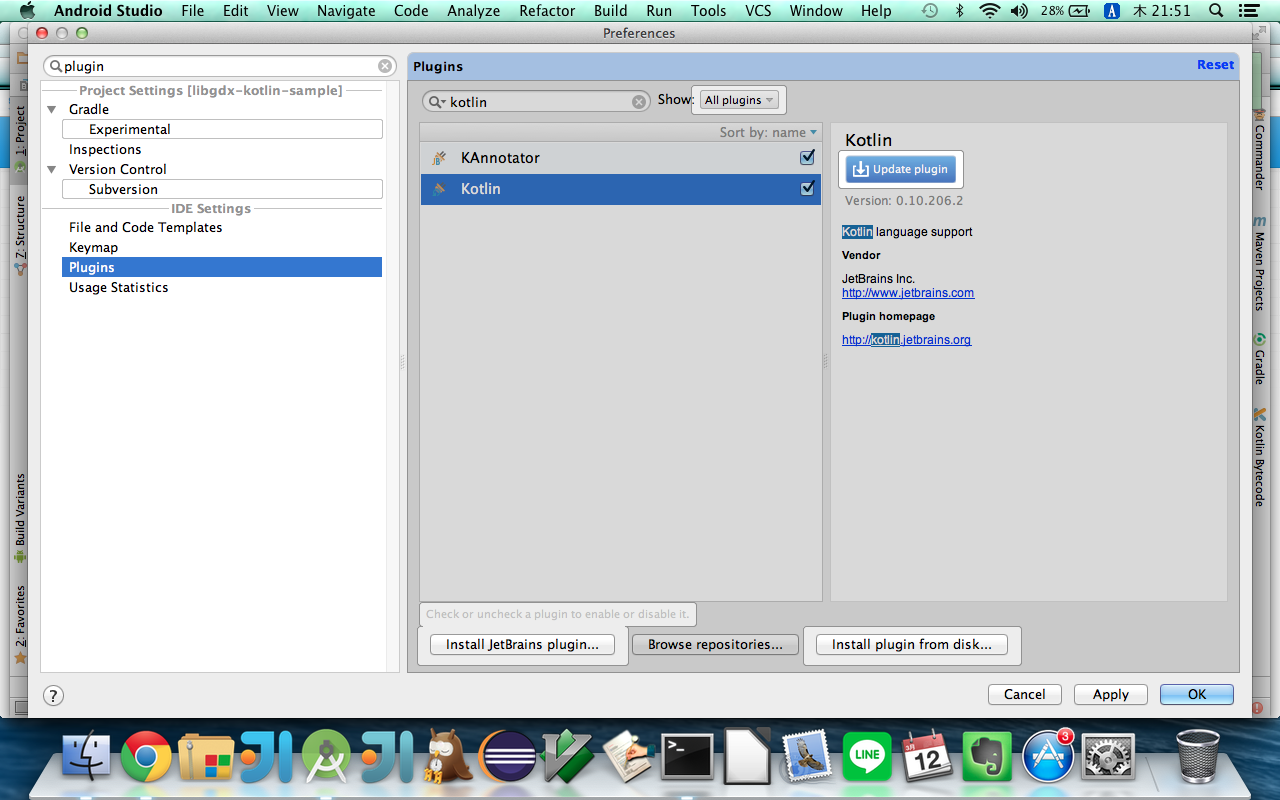Click the Apply button
Screen dimensions: 1280x800
click(1110, 695)
